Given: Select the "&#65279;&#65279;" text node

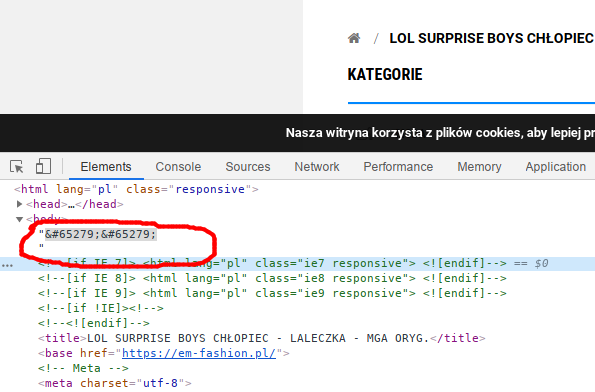Looking at the screenshot, I should pyautogui.click(x=101, y=234).
